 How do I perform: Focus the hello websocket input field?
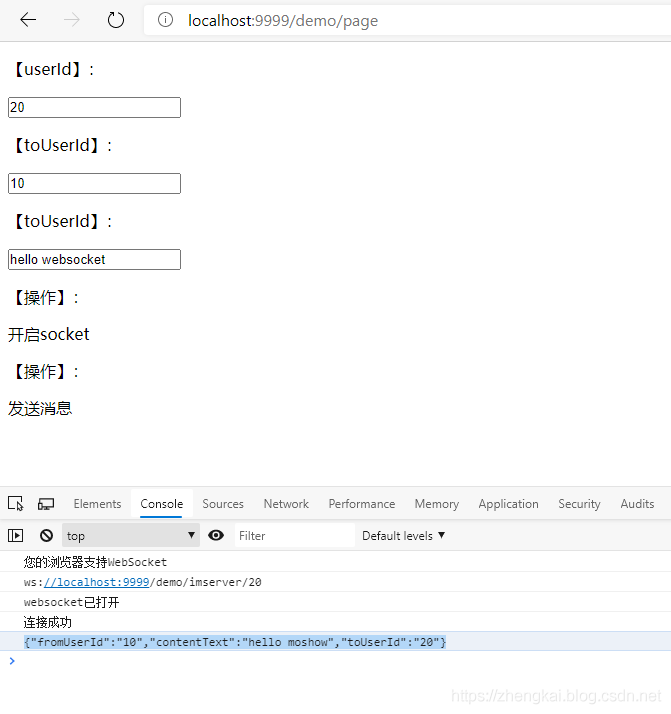tap(94, 260)
